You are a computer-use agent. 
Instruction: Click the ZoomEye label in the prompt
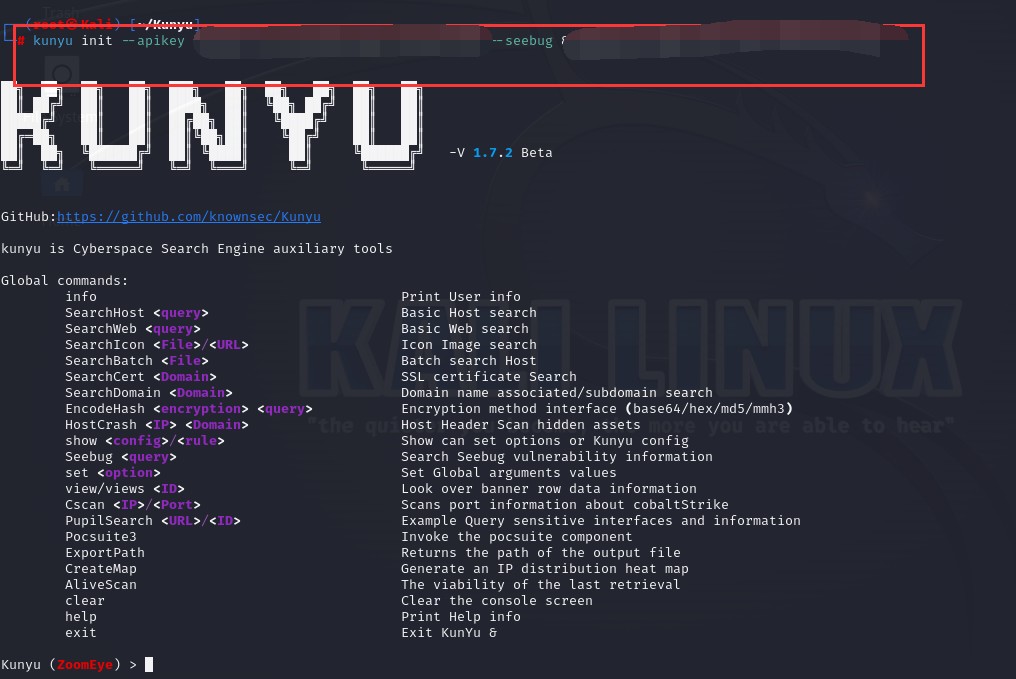pyautogui.click(x=83, y=664)
